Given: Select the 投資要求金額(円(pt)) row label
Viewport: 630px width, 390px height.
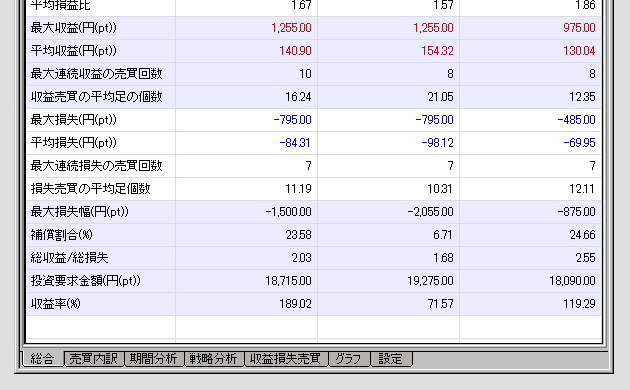Looking at the screenshot, I should [86, 280].
